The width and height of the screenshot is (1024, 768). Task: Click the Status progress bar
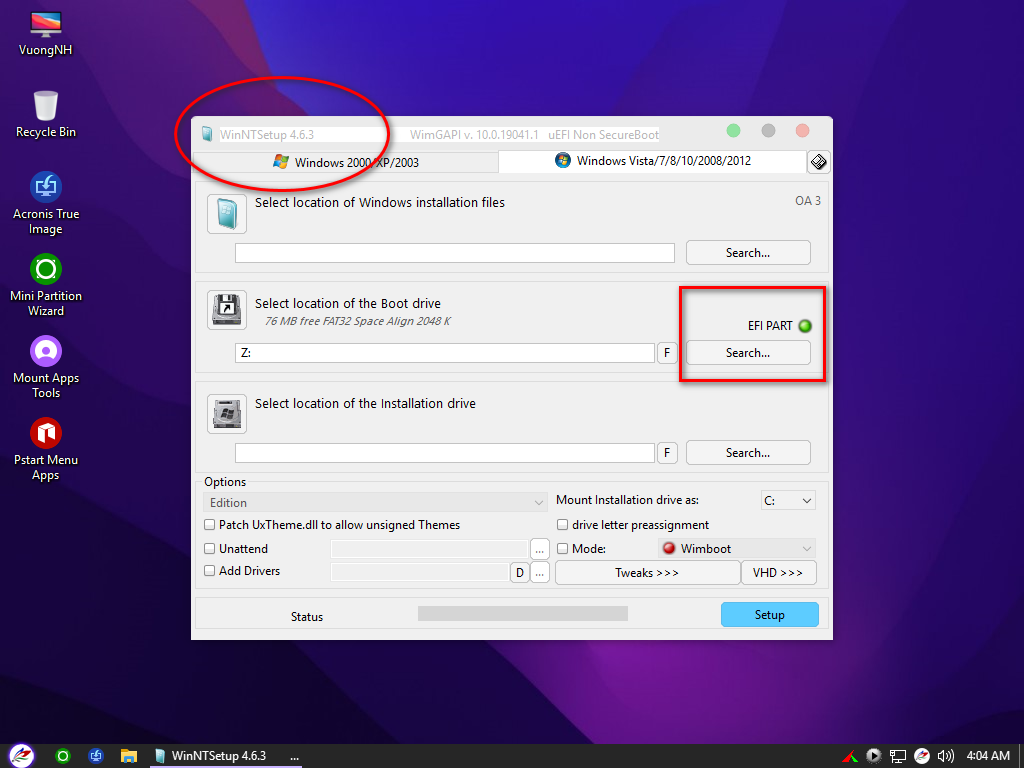522,613
